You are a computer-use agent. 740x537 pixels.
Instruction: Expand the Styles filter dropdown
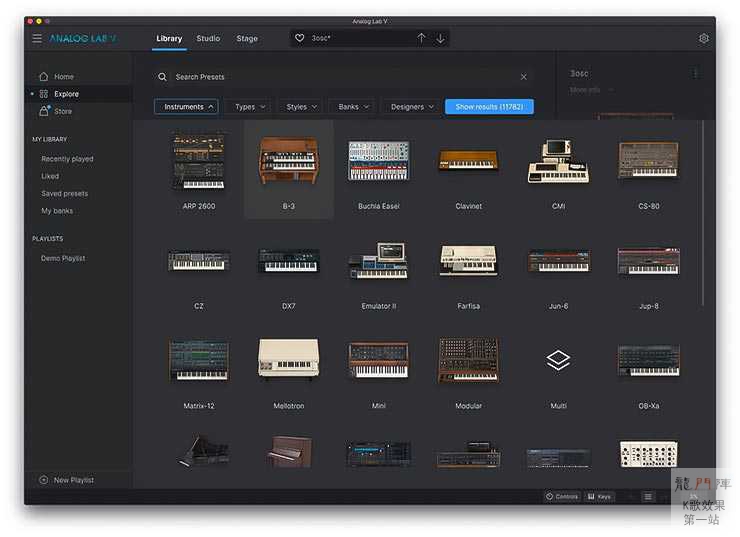(x=301, y=107)
